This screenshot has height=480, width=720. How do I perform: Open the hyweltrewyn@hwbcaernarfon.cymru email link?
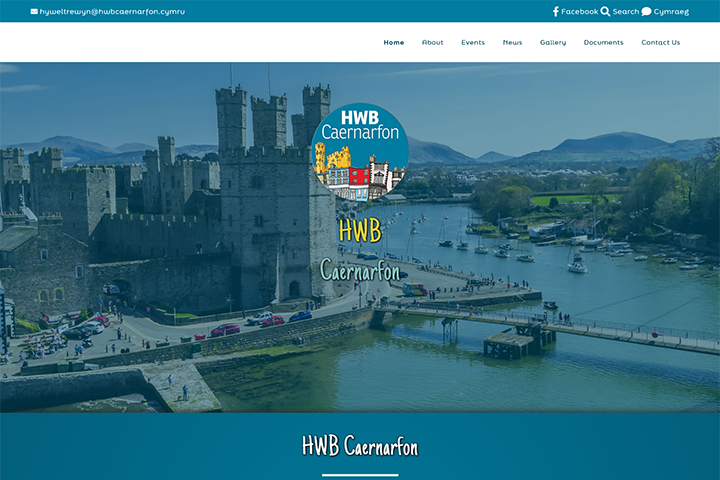[112, 11]
